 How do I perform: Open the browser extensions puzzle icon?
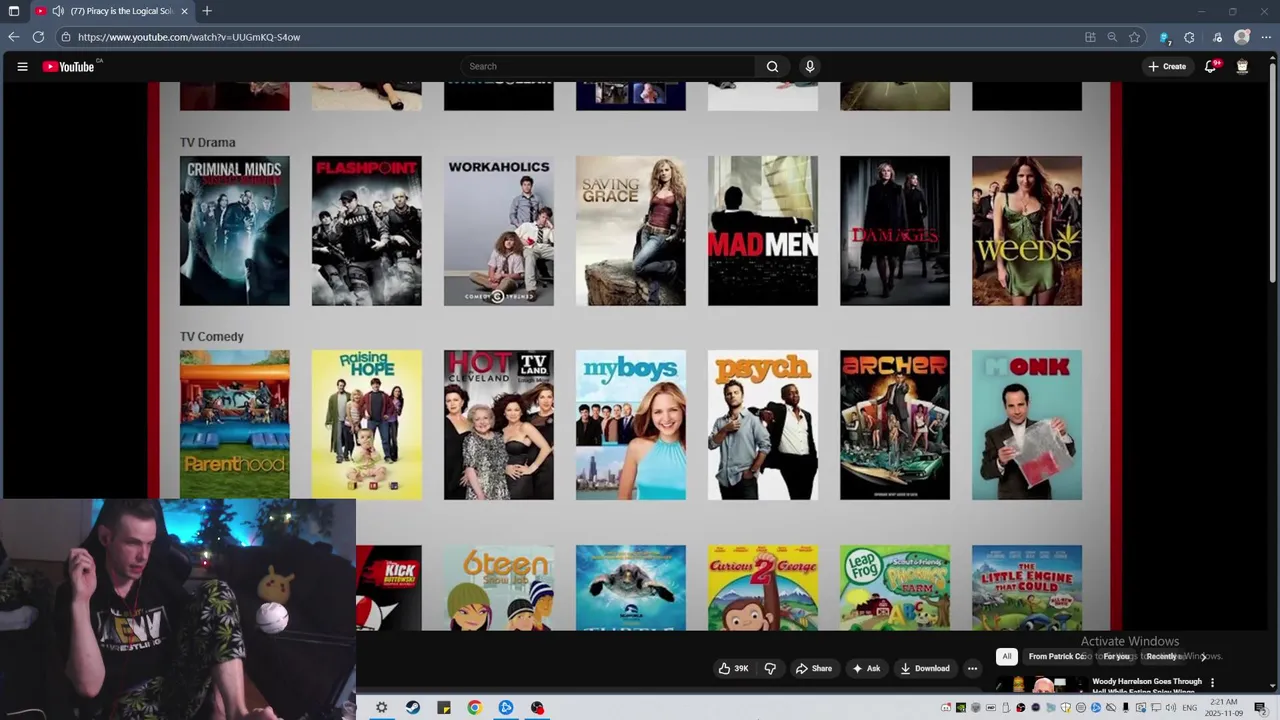point(1189,37)
